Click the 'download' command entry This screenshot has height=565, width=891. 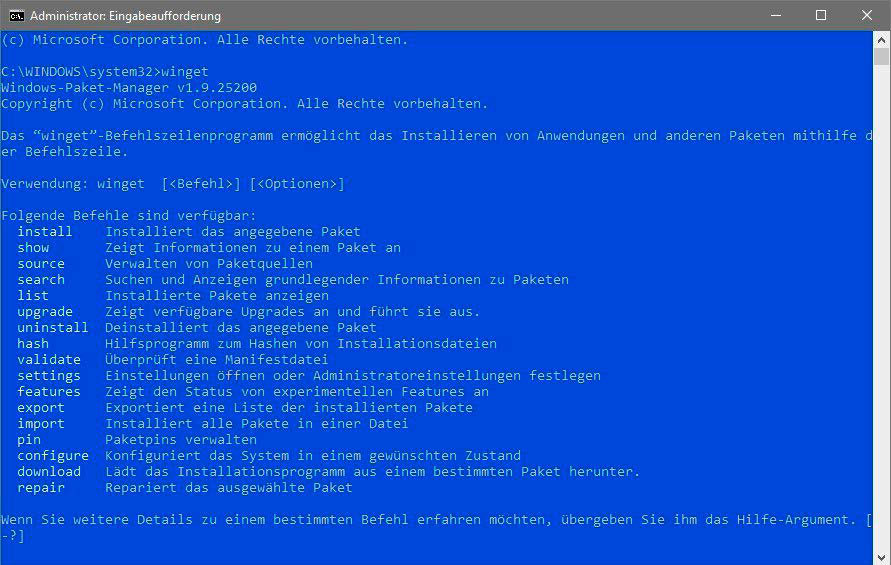point(49,471)
